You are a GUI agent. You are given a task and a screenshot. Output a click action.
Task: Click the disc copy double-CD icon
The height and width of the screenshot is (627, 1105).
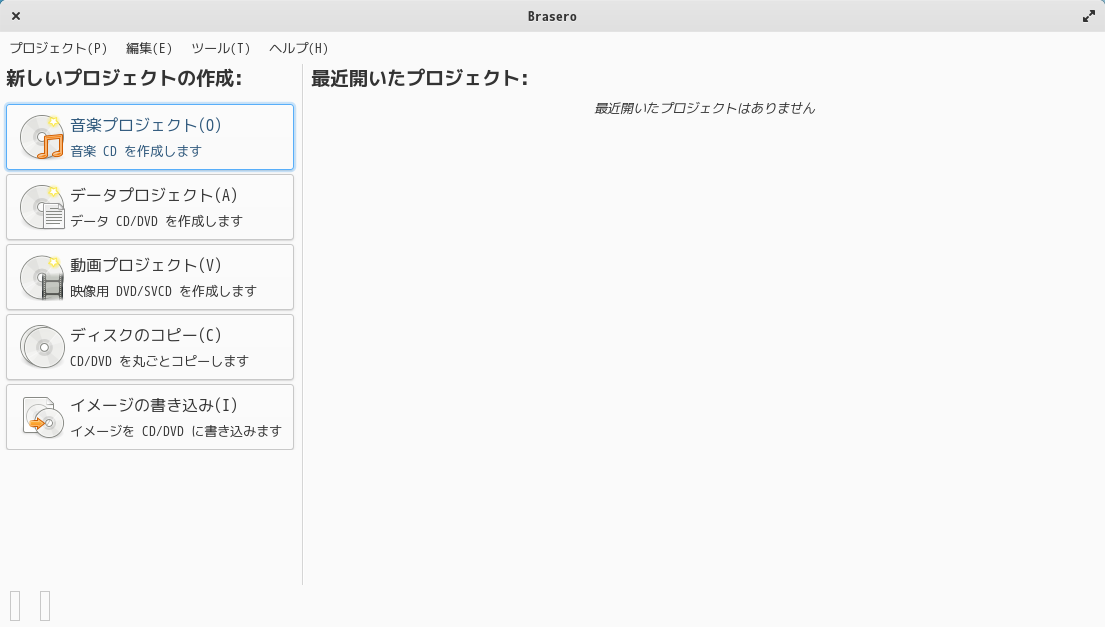[42, 347]
